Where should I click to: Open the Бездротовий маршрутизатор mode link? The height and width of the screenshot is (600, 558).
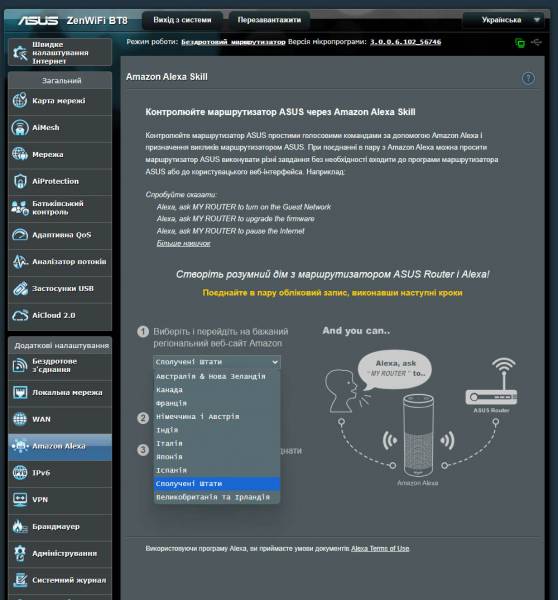tap(233, 42)
